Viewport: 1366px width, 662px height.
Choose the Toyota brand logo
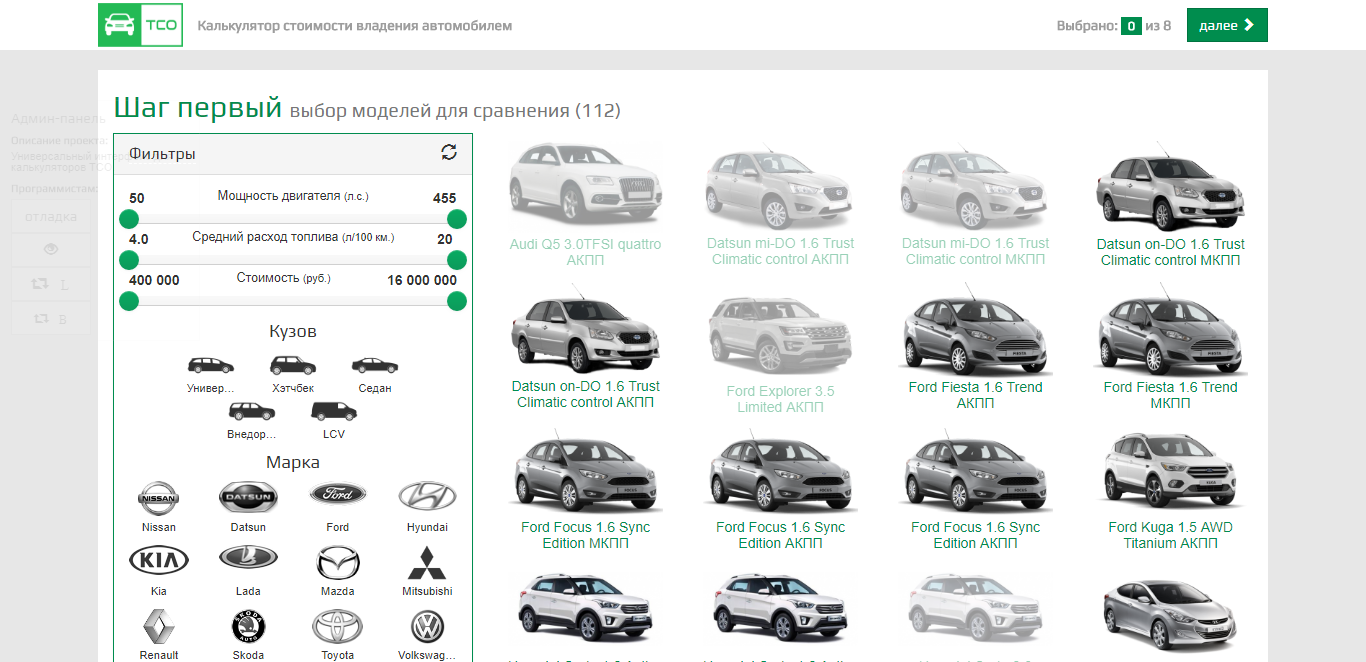338,626
